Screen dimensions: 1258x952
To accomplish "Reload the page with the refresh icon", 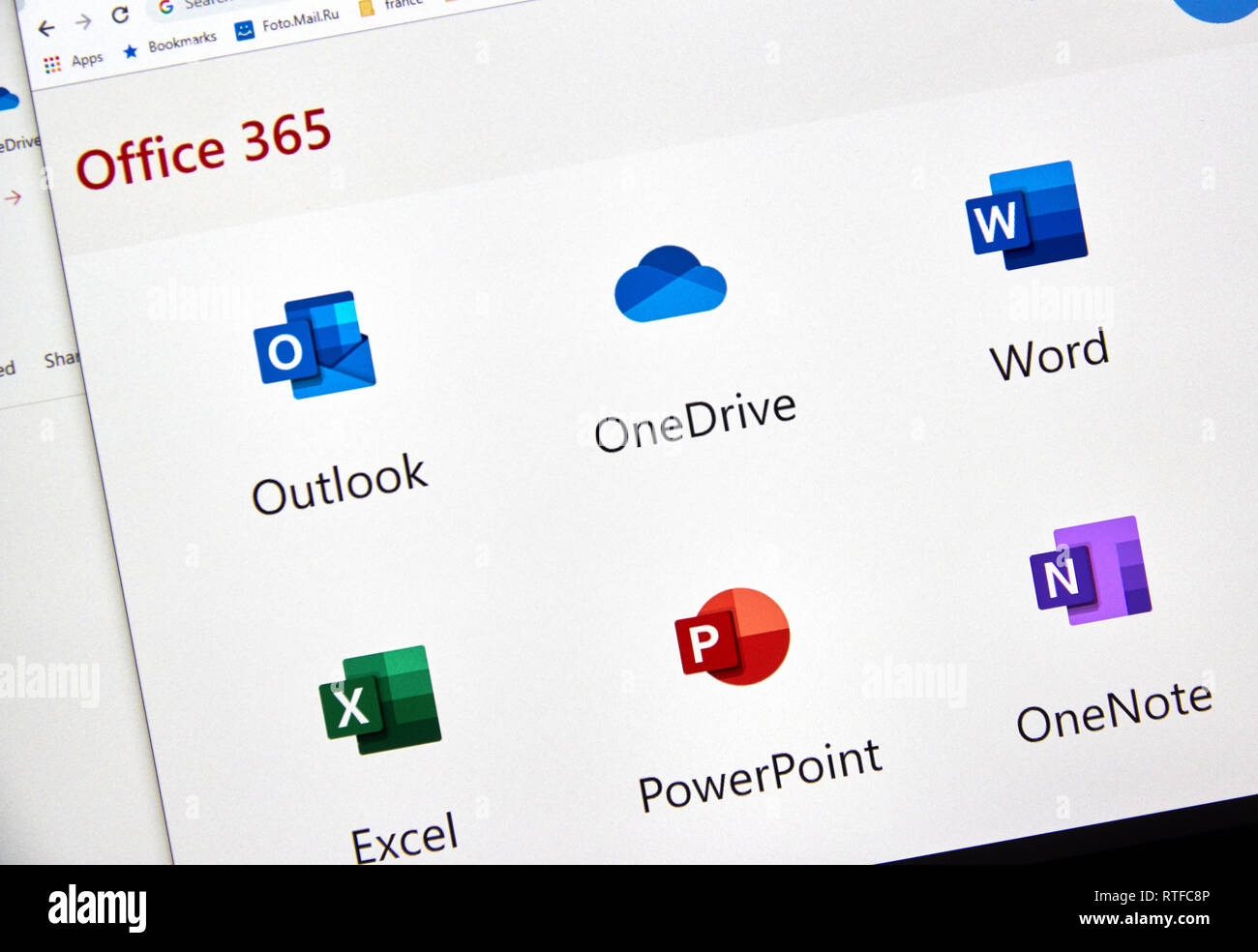I will [x=120, y=15].
